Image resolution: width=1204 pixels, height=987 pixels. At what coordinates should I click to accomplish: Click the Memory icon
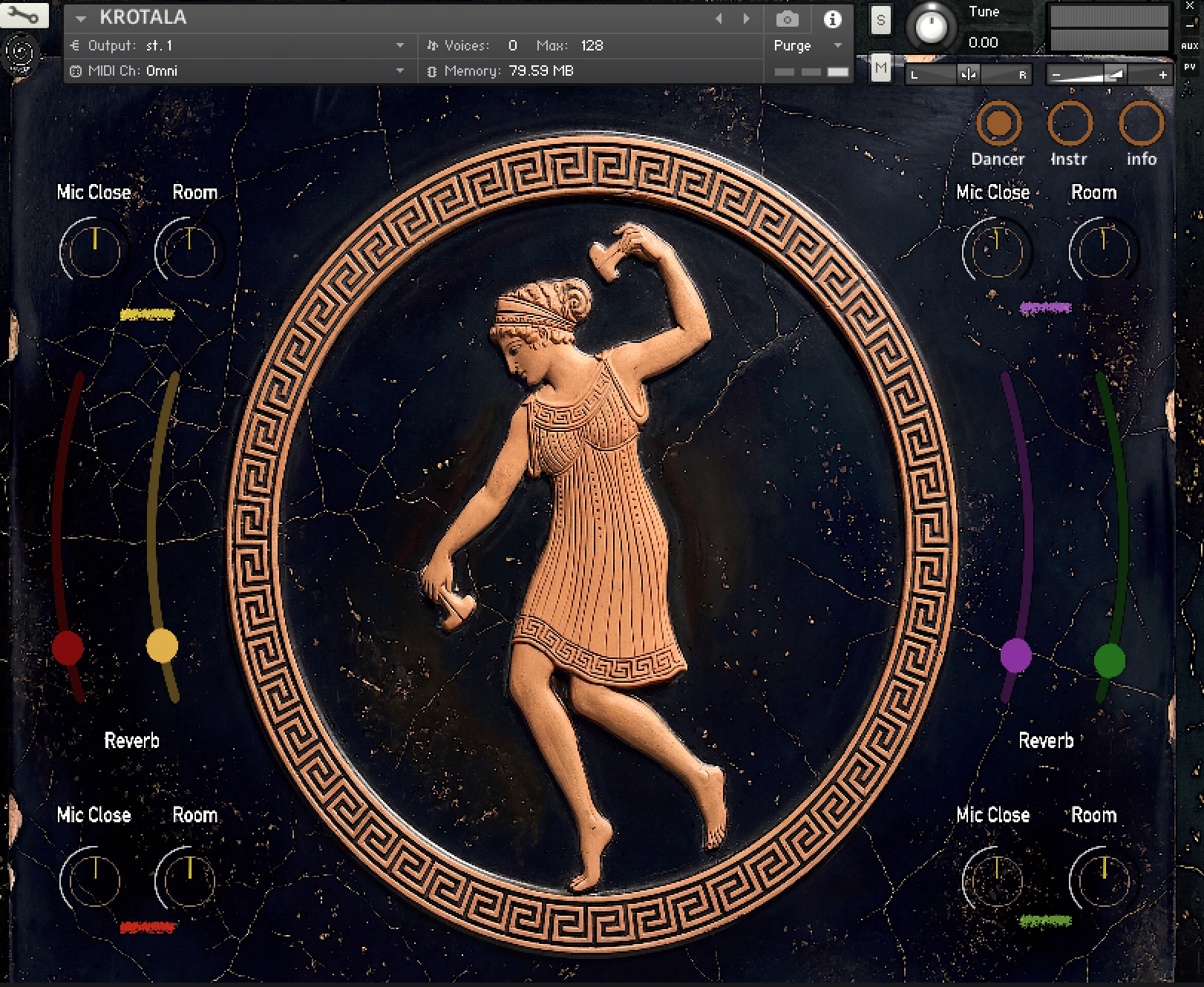coord(432,71)
